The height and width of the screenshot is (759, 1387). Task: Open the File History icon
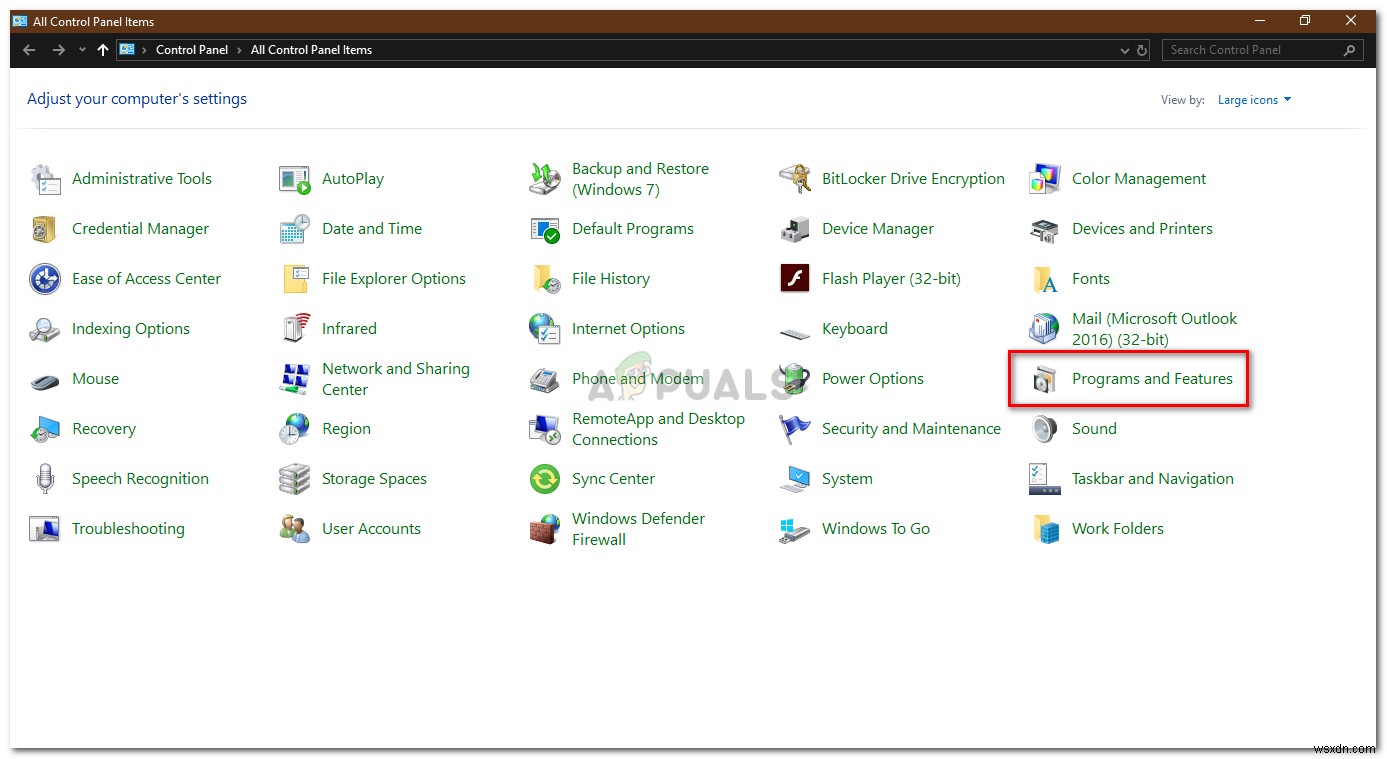tap(545, 279)
